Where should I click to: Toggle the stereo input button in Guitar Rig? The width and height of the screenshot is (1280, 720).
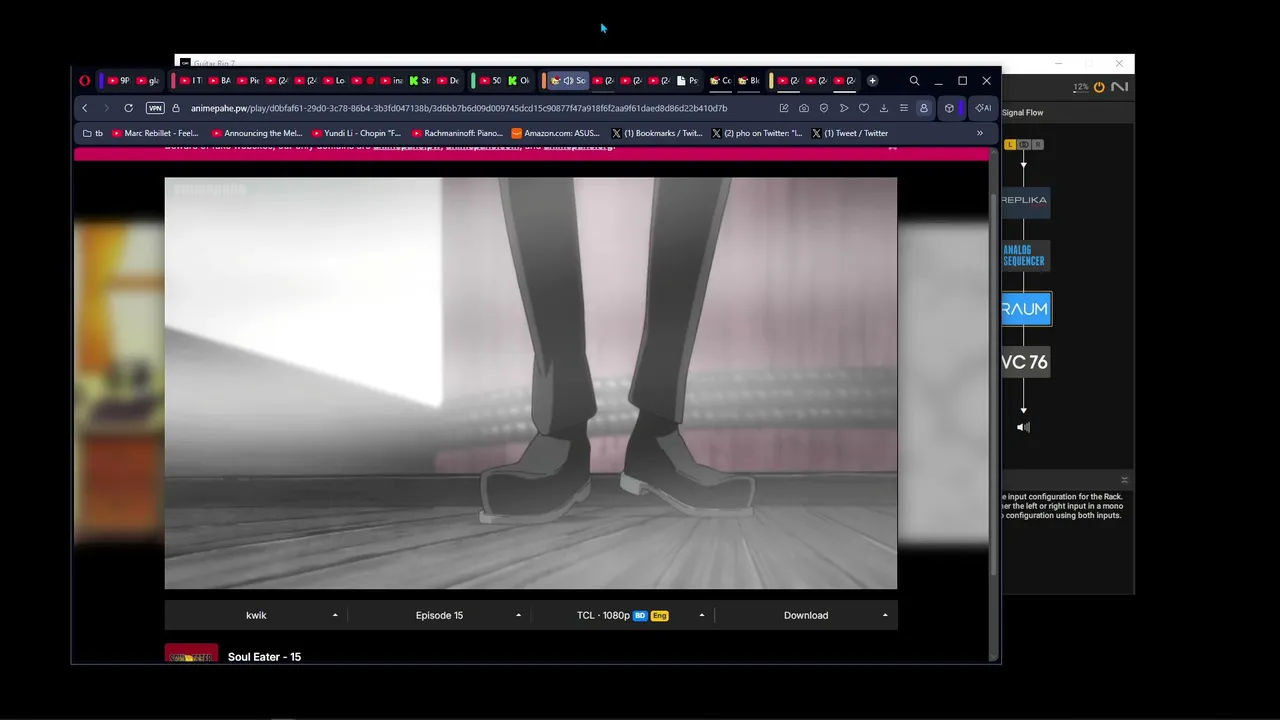[1024, 145]
